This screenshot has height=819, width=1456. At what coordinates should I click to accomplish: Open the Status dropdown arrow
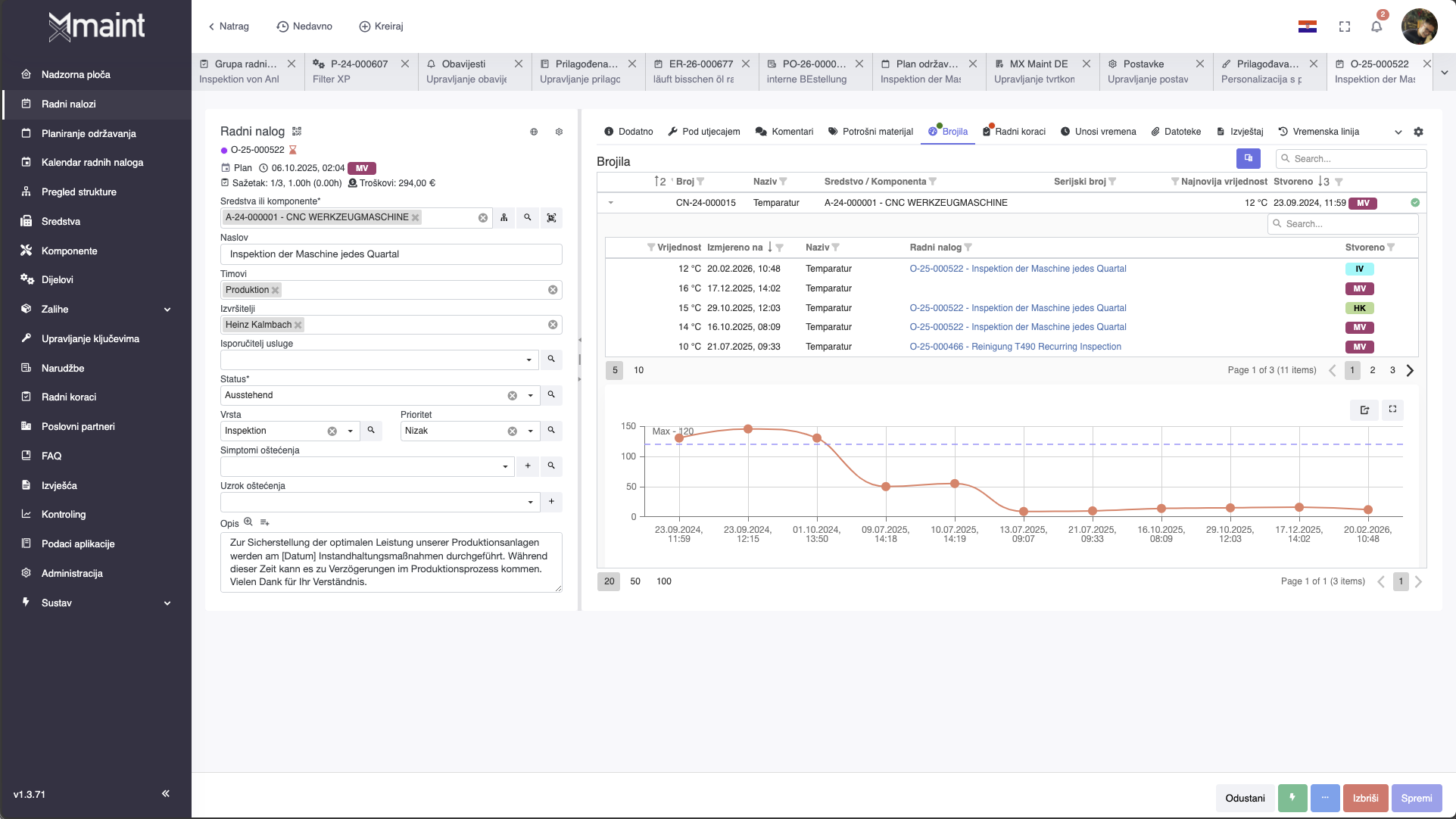530,395
